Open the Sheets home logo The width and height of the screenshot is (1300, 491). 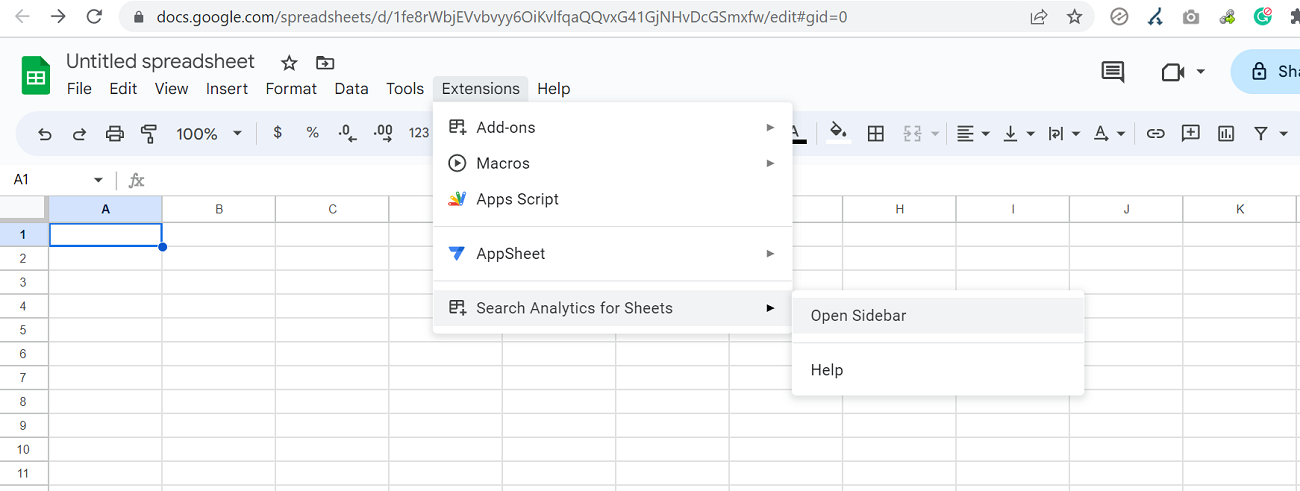tap(36, 76)
